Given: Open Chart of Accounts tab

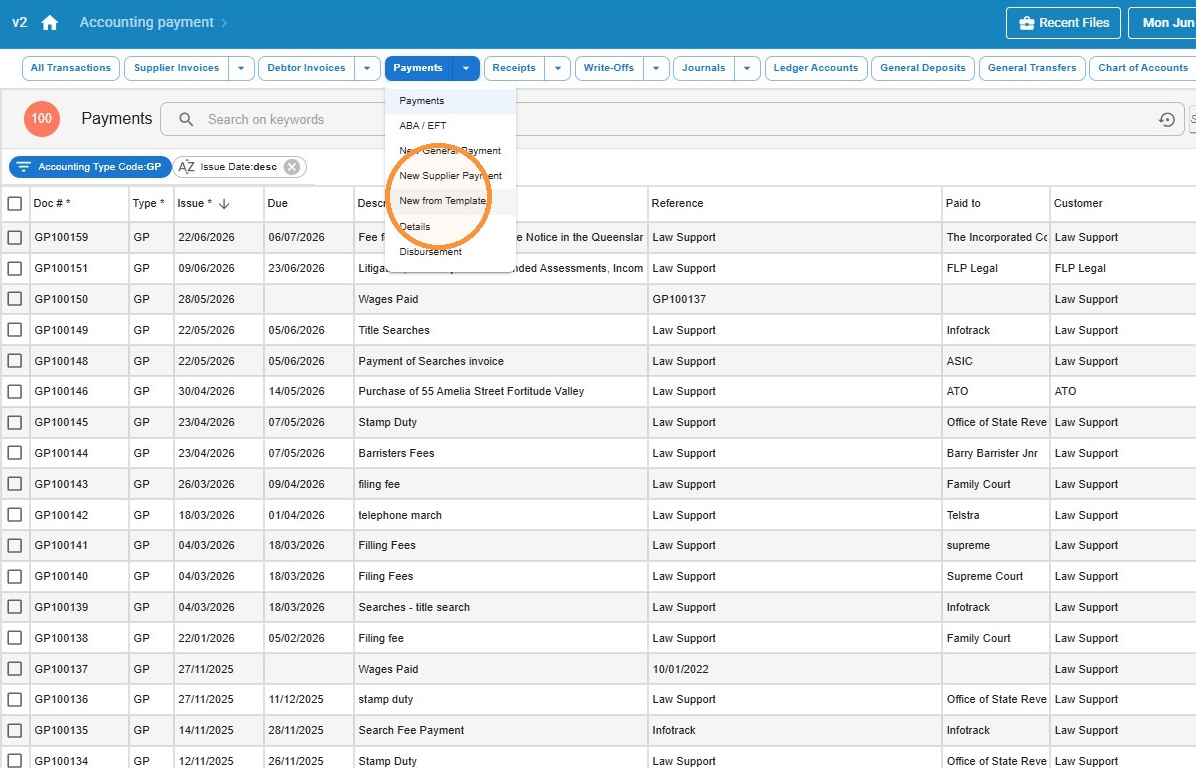Looking at the screenshot, I should pos(1143,68).
